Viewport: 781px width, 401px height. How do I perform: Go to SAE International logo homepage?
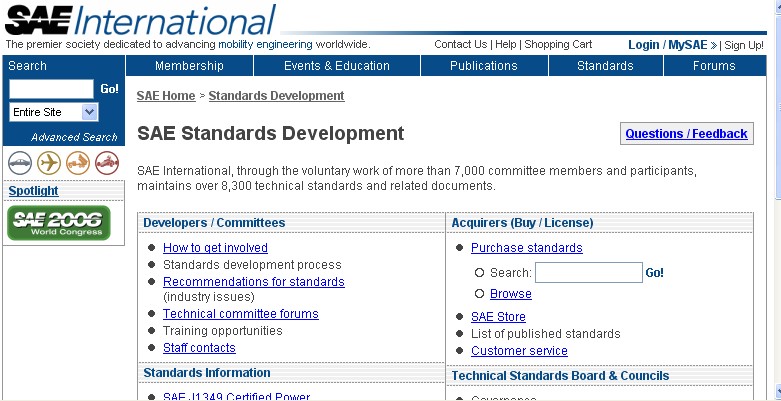[139, 20]
